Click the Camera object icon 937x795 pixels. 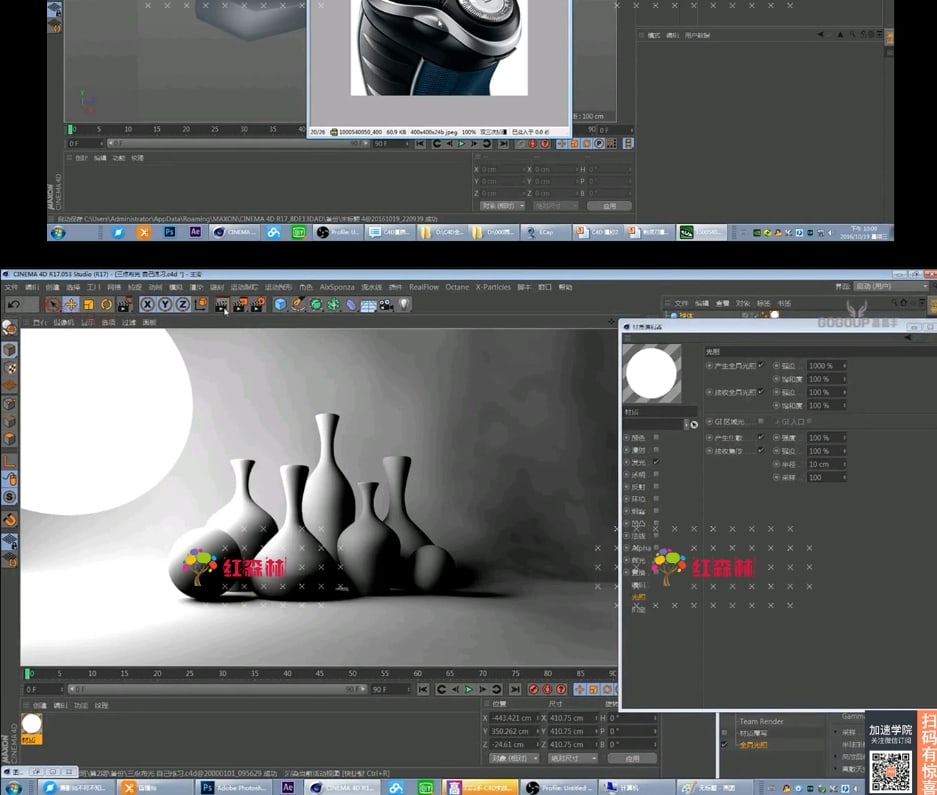(386, 305)
